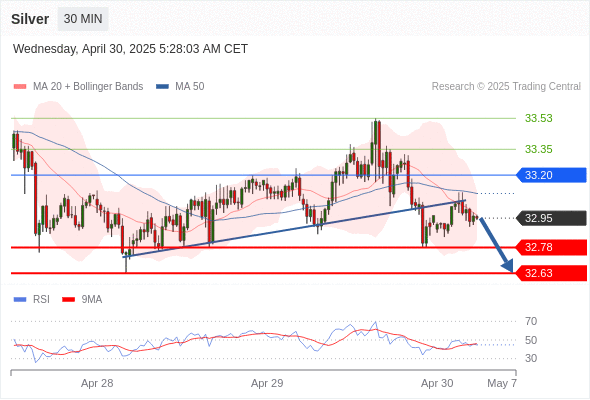Click the dark blue MA 50 legend swatch
Screen dimensions: 590x400
pyautogui.click(x=162, y=87)
